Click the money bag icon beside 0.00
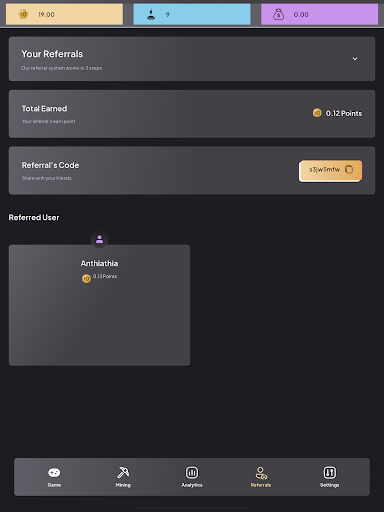 (278, 14)
